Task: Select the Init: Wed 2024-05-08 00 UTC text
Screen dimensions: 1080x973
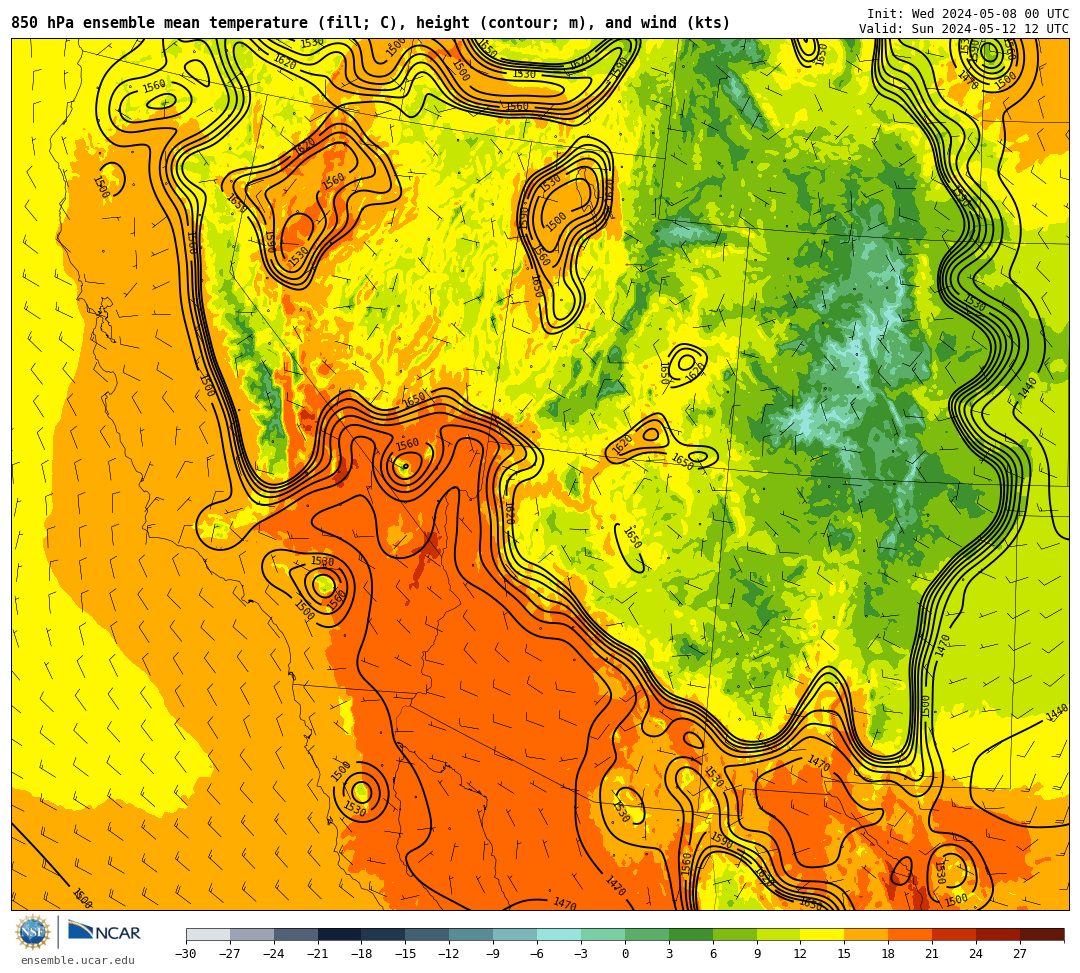Action: (x=968, y=14)
